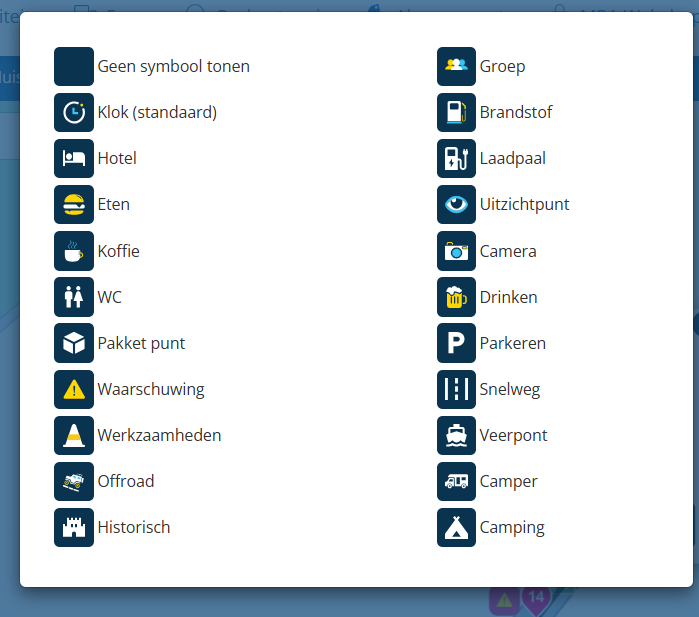Pick the Brandstof fuel pump icon
Viewport: 699px width, 617px height.
[x=456, y=112]
